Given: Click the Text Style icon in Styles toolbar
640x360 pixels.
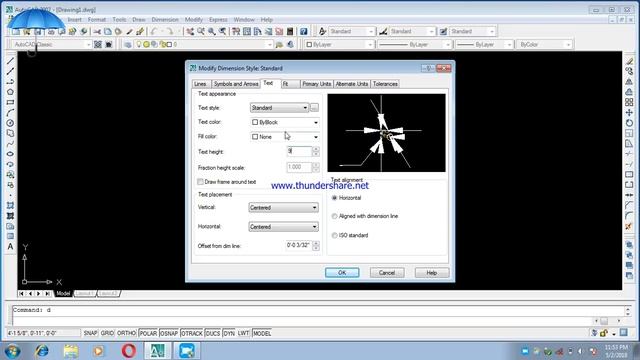Looking at the screenshot, I should [322, 31].
